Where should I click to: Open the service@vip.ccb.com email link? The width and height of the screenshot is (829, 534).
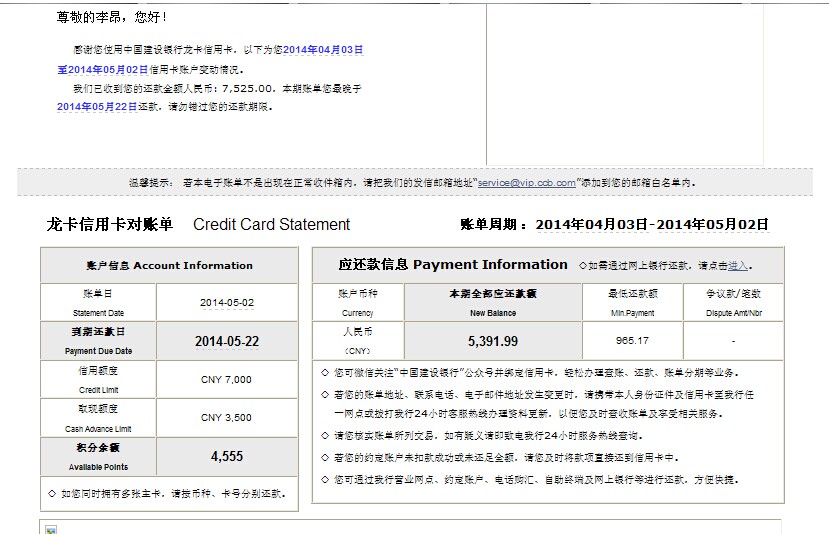click(527, 183)
